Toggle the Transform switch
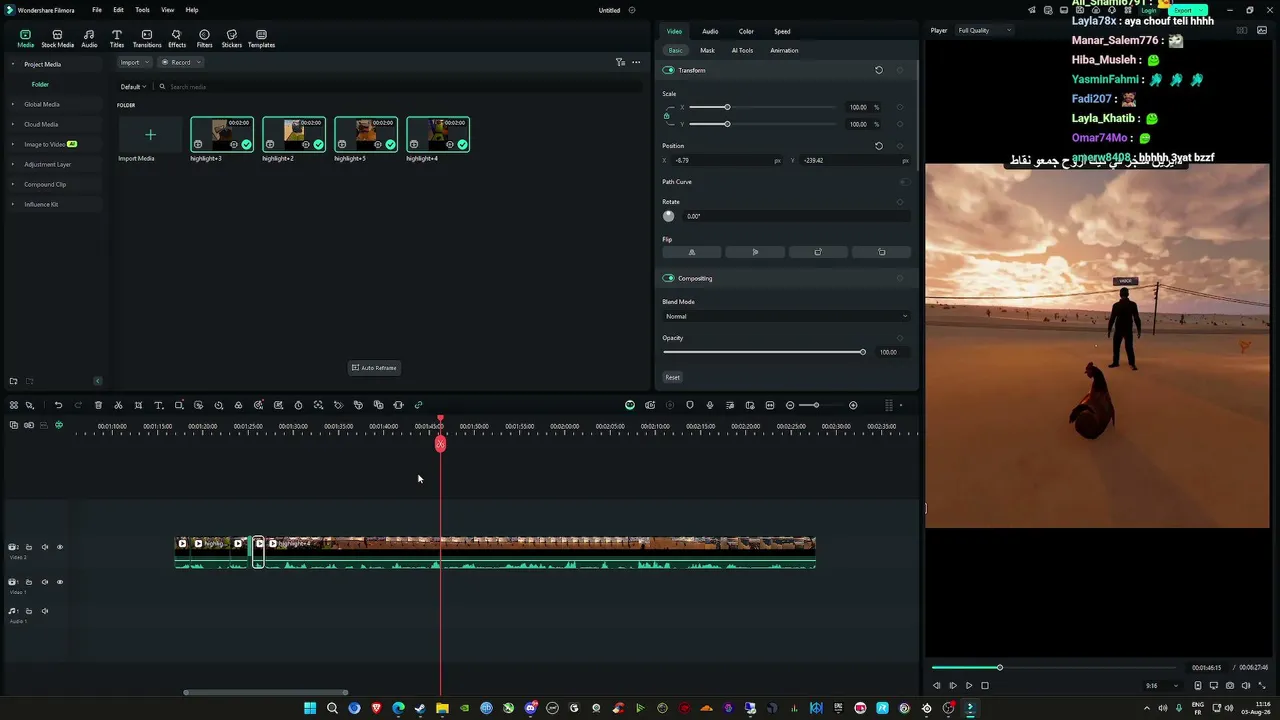This screenshot has height=720, width=1280. tap(668, 70)
